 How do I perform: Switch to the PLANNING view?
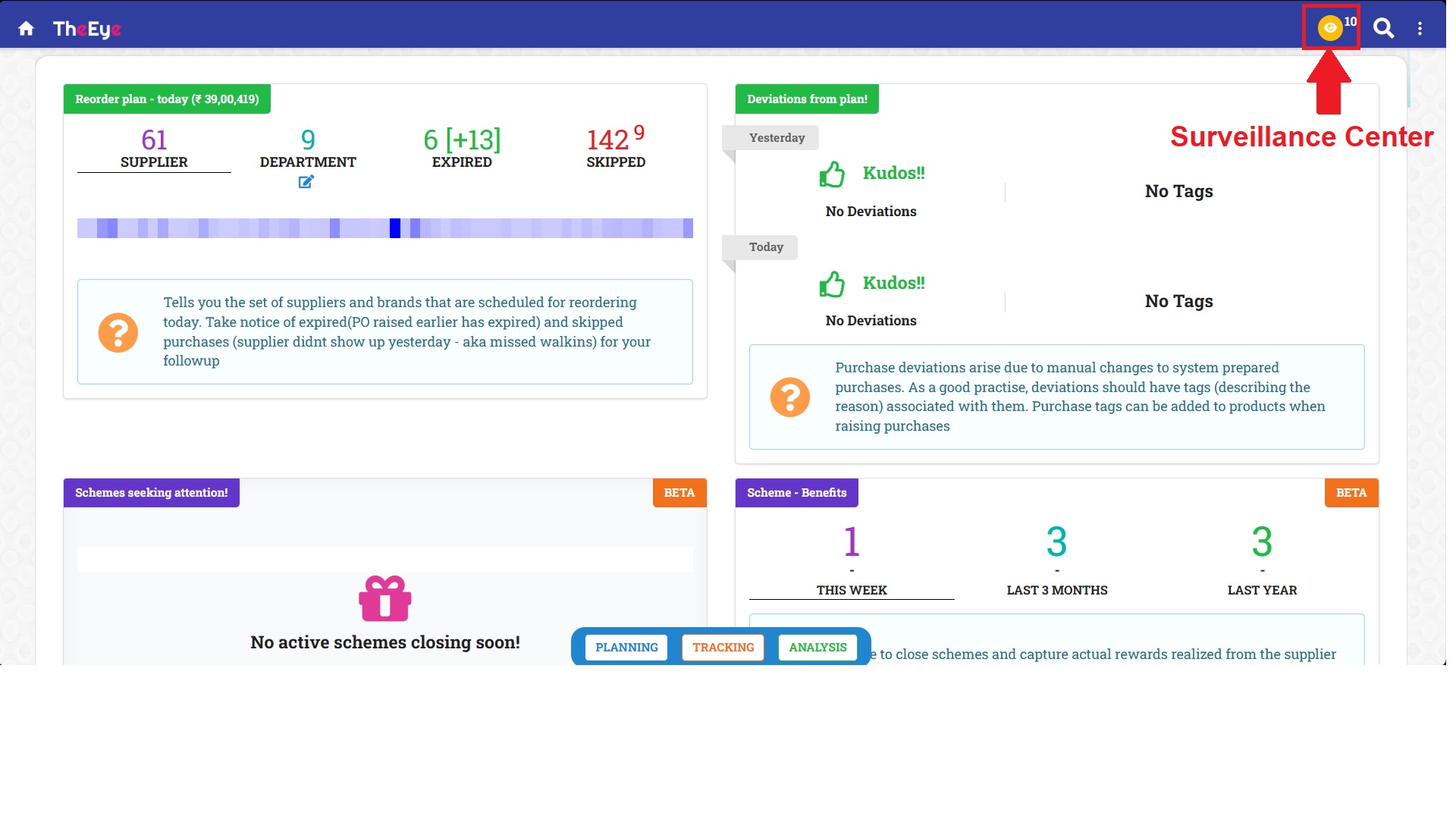pos(626,647)
